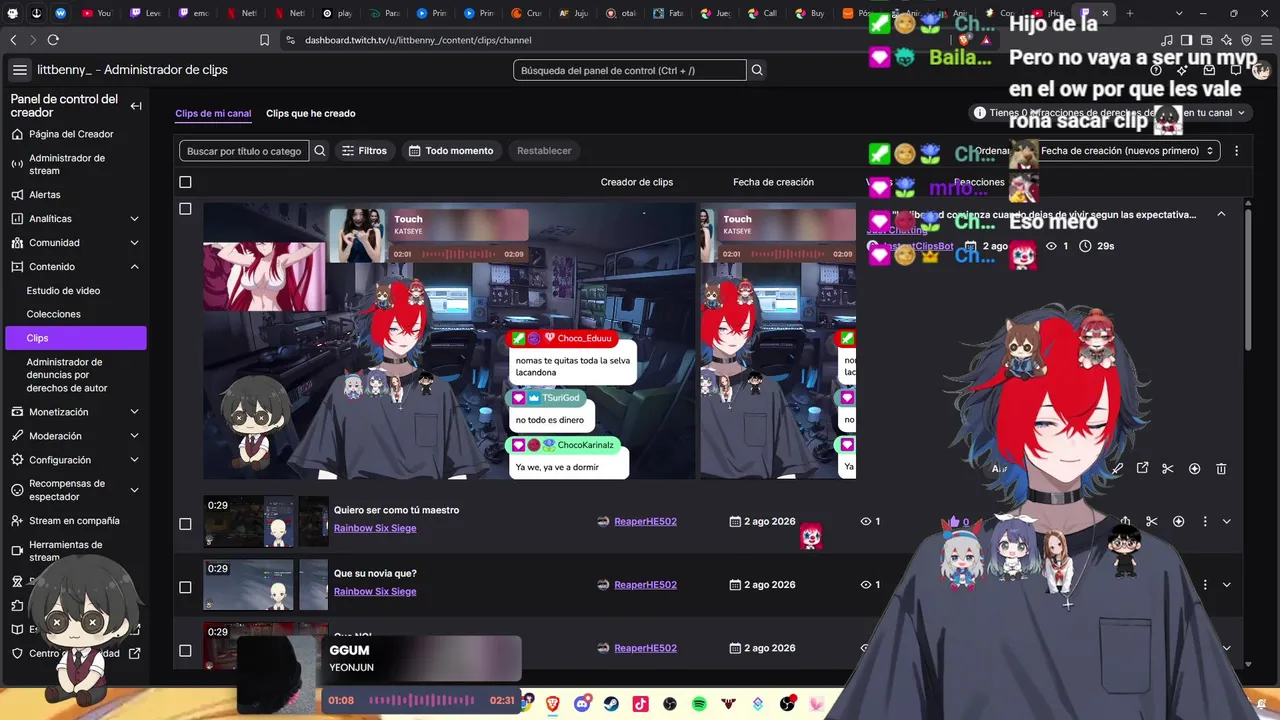
Task: Select checkbox for the third 2 ago 2026 clip
Action: click(x=185, y=651)
